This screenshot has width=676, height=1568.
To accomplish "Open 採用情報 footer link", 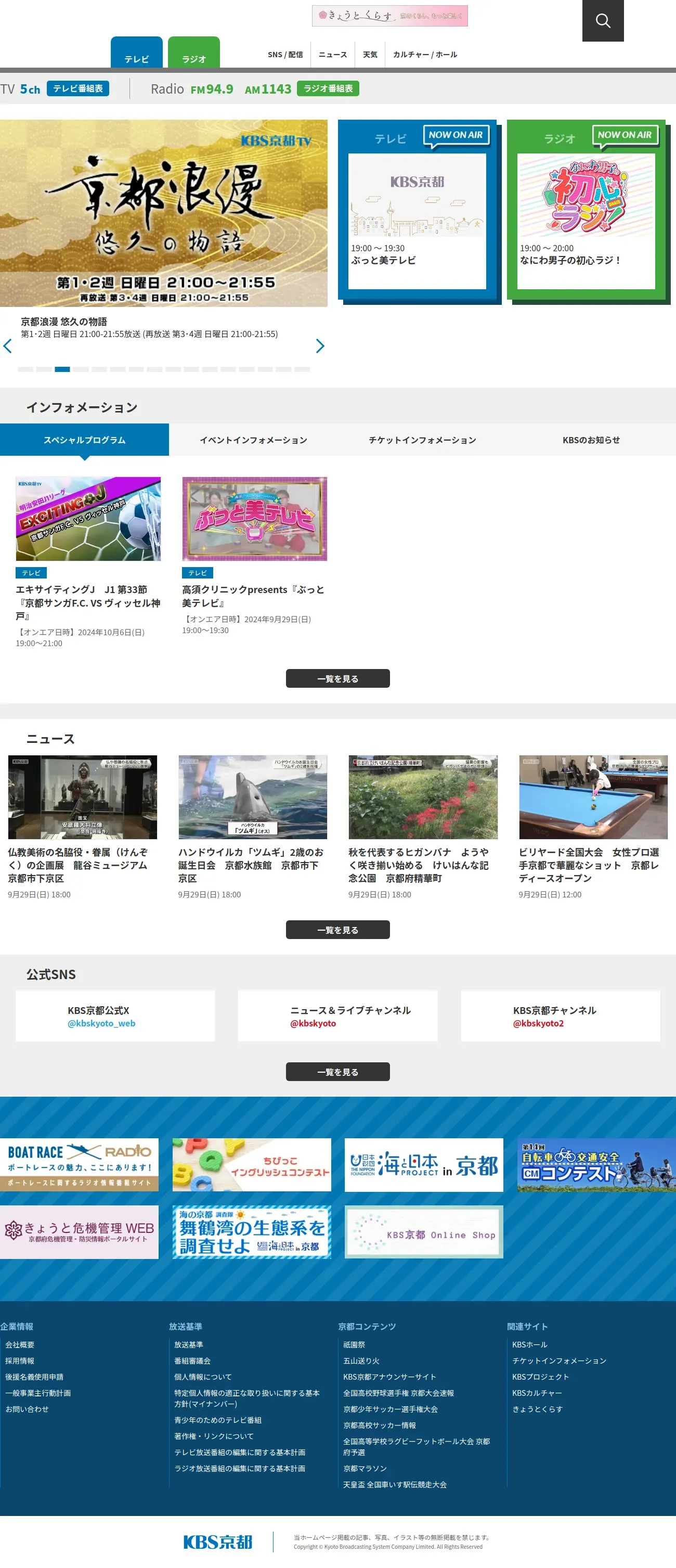I will [x=20, y=1360].
